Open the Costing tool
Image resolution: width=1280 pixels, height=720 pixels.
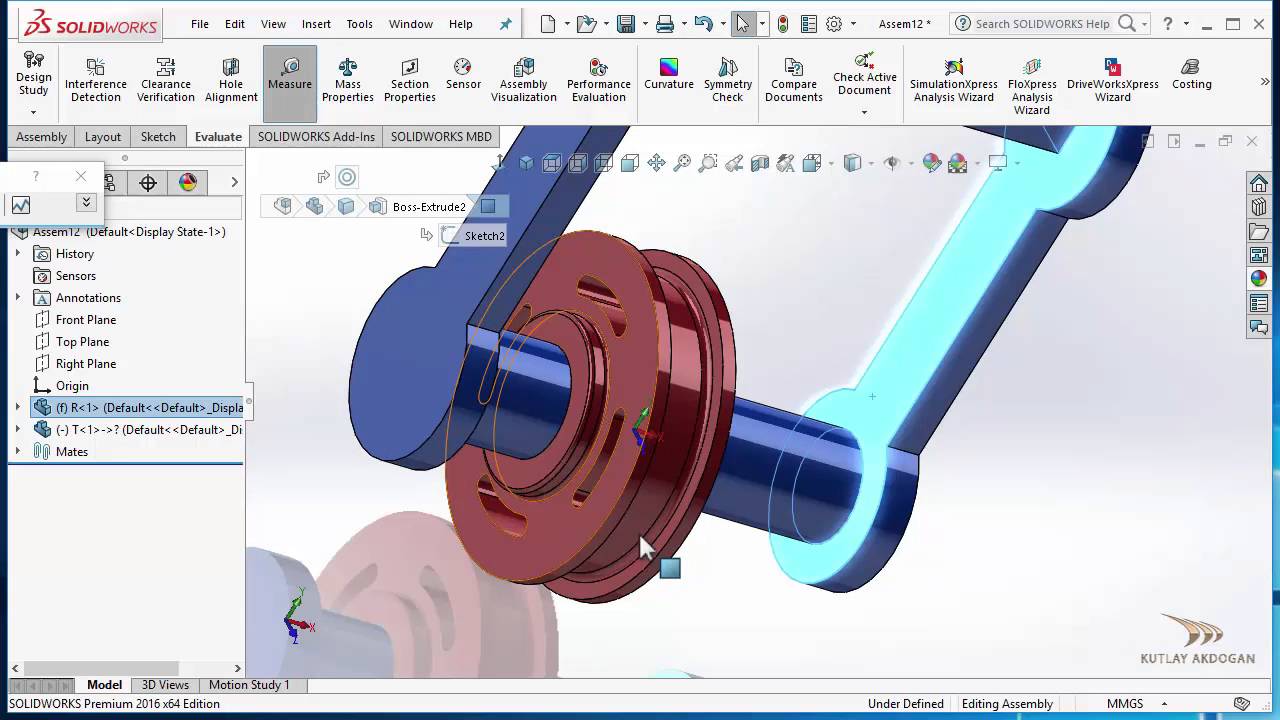(x=1192, y=73)
